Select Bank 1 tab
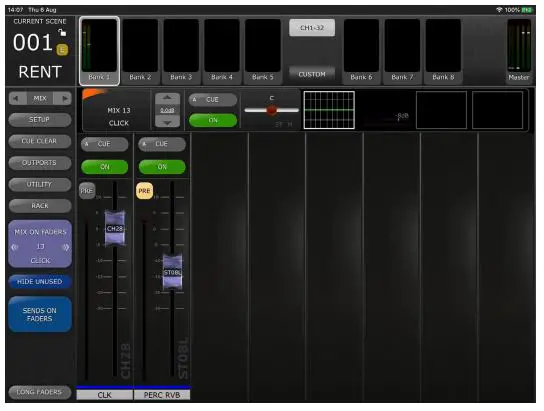 click(100, 51)
